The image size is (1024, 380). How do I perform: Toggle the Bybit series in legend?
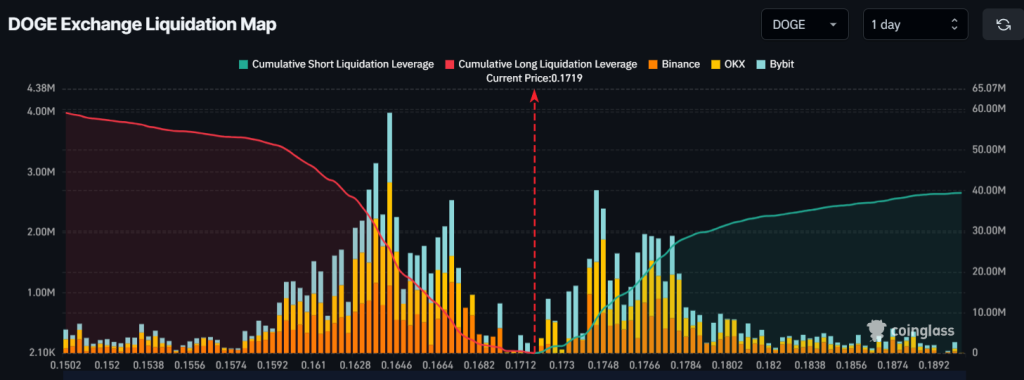click(x=775, y=65)
